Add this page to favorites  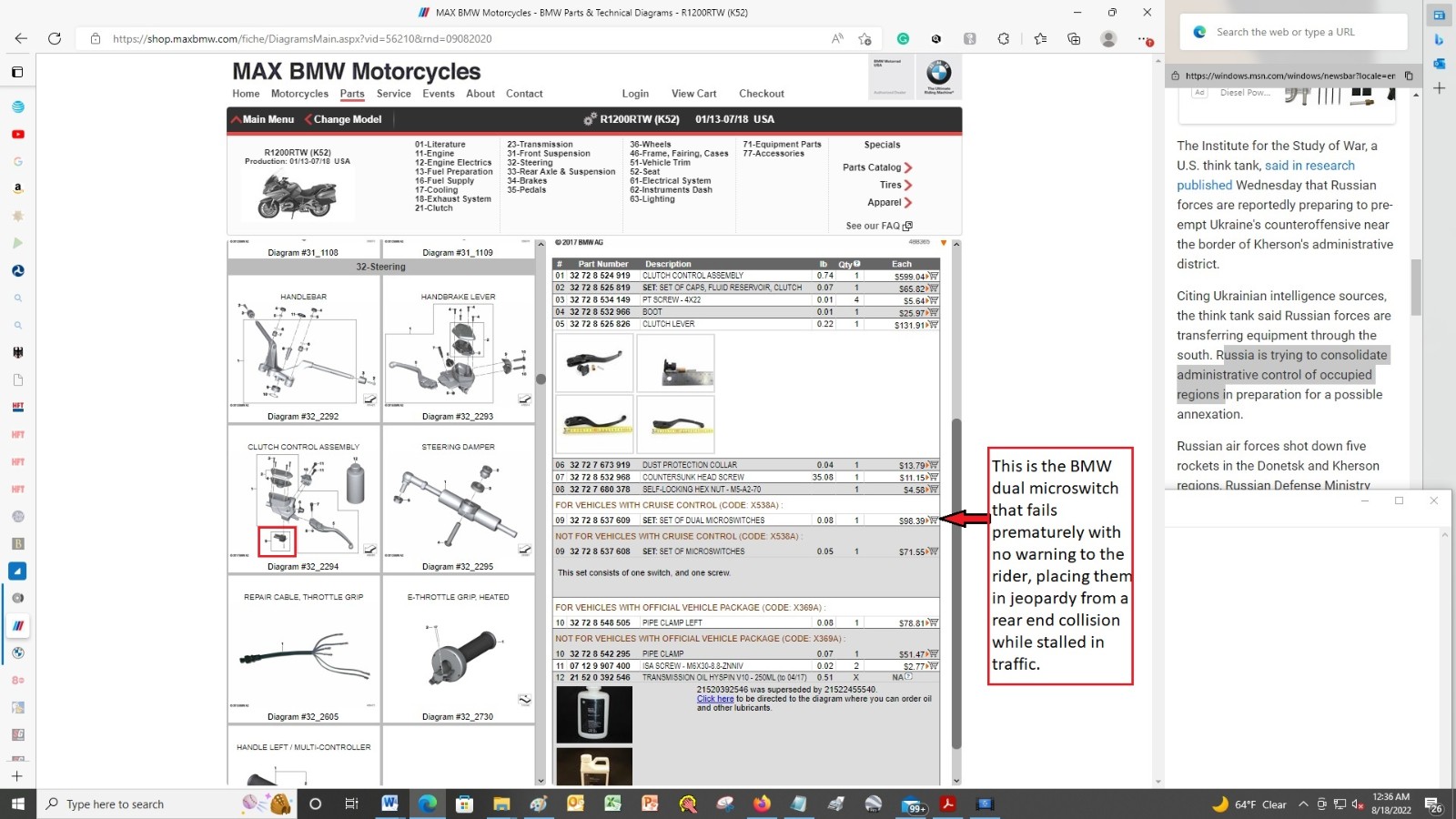(864, 38)
